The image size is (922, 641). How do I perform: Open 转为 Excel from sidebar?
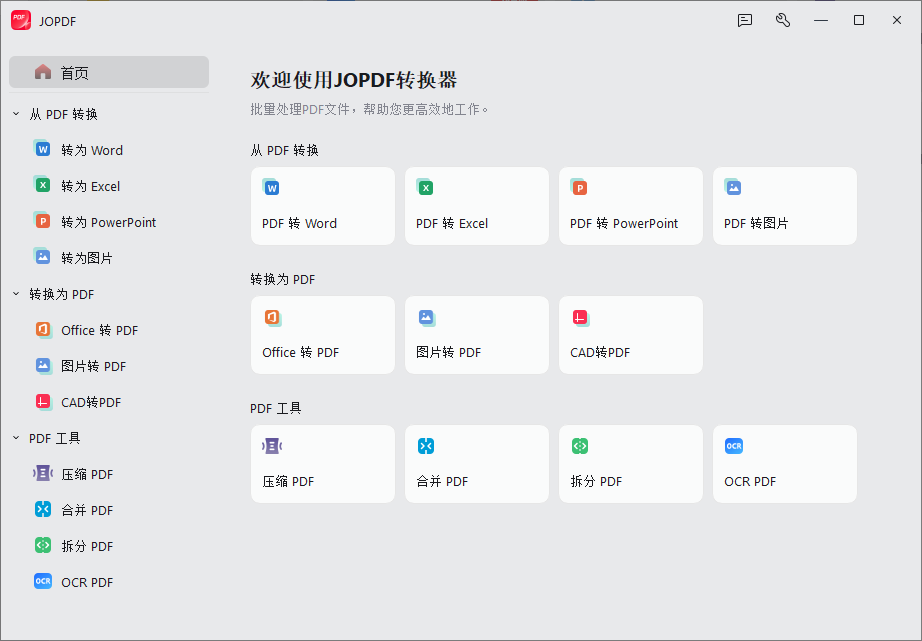[91, 186]
